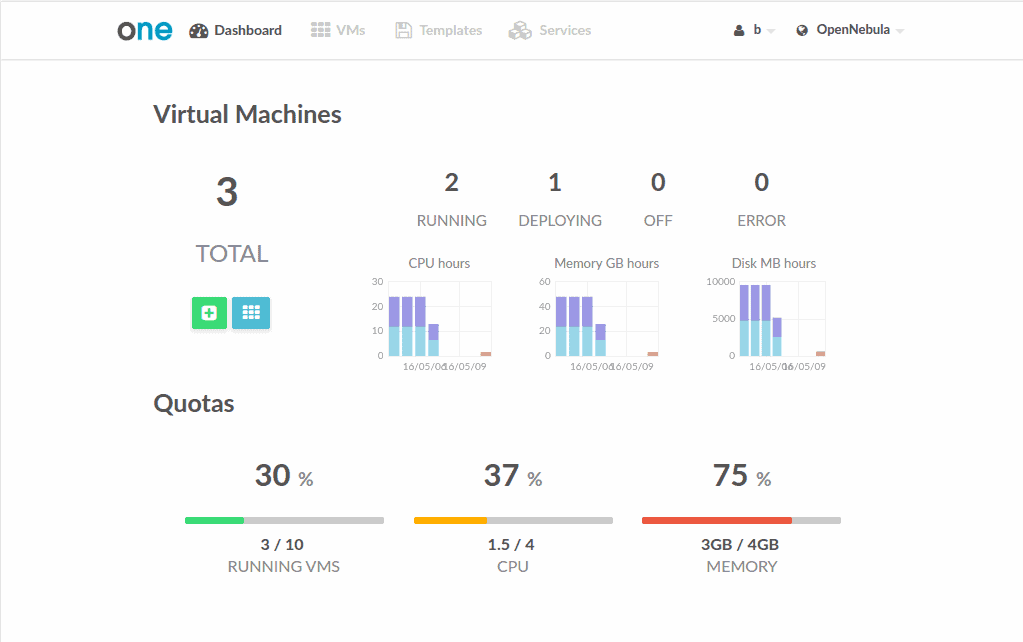The image size is (1023, 642).
Task: Click the globe icon beside OpenNebula
Action: (802, 31)
